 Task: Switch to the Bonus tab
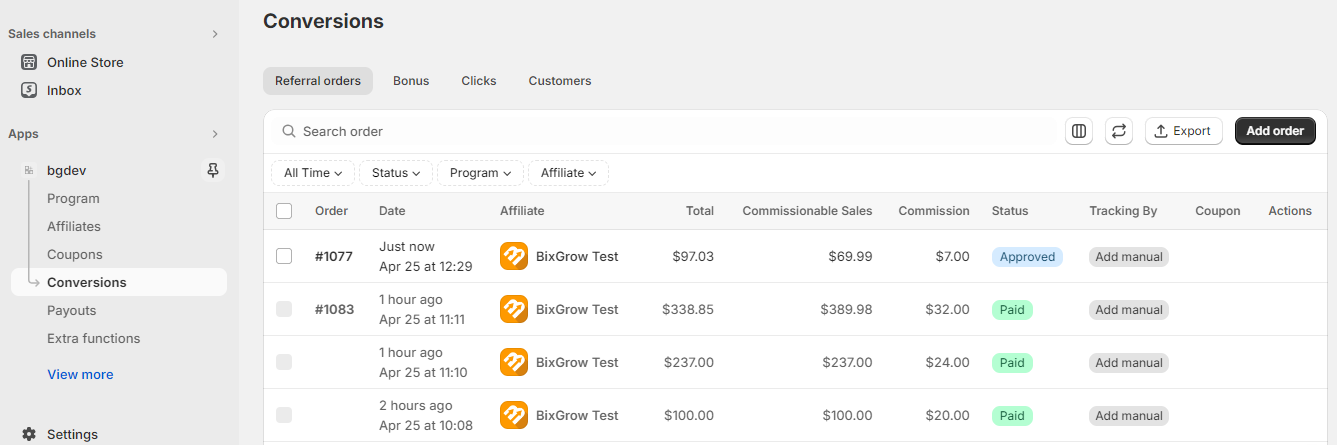[411, 81]
